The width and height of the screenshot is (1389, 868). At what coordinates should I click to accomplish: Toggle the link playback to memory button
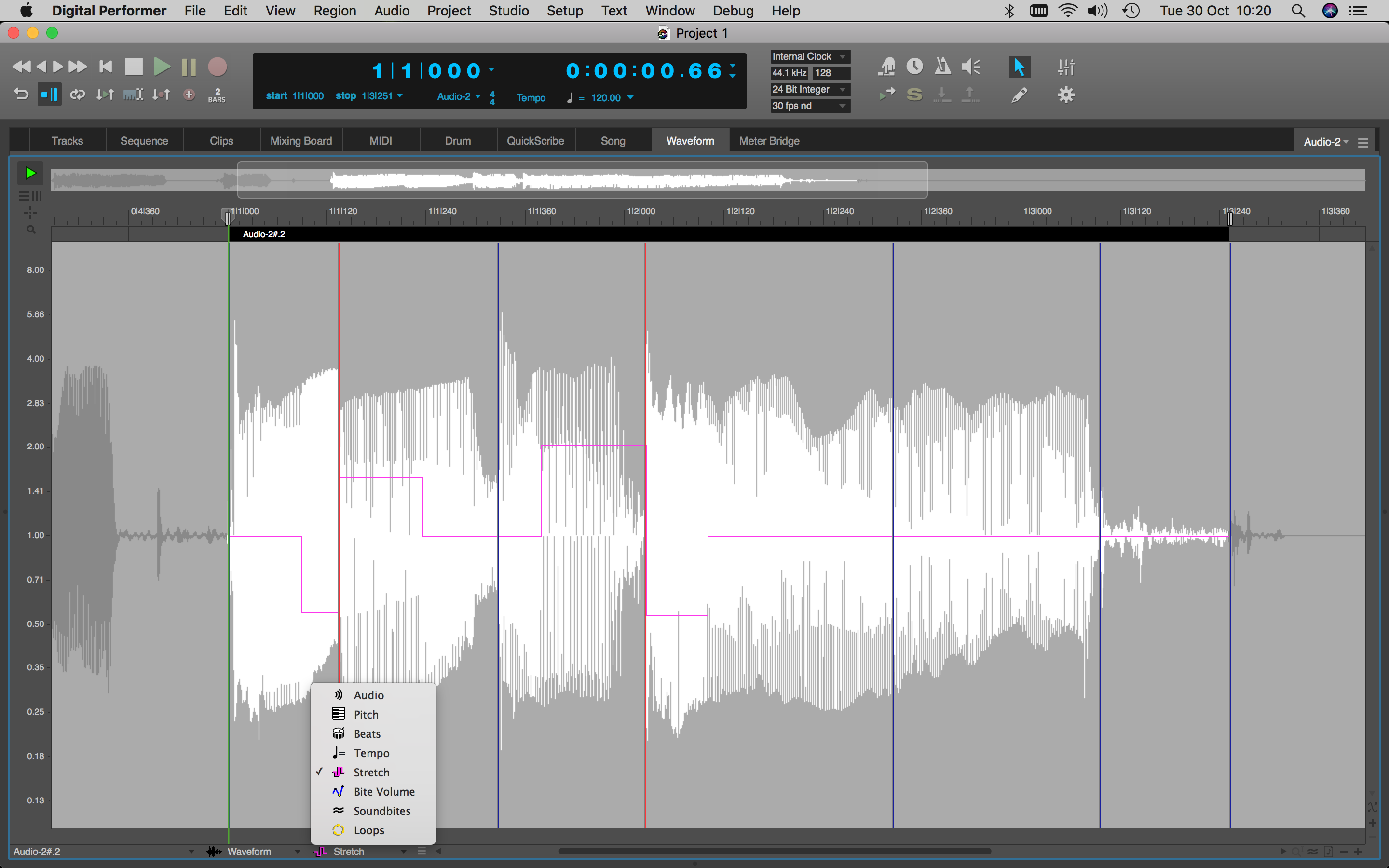tap(105, 94)
